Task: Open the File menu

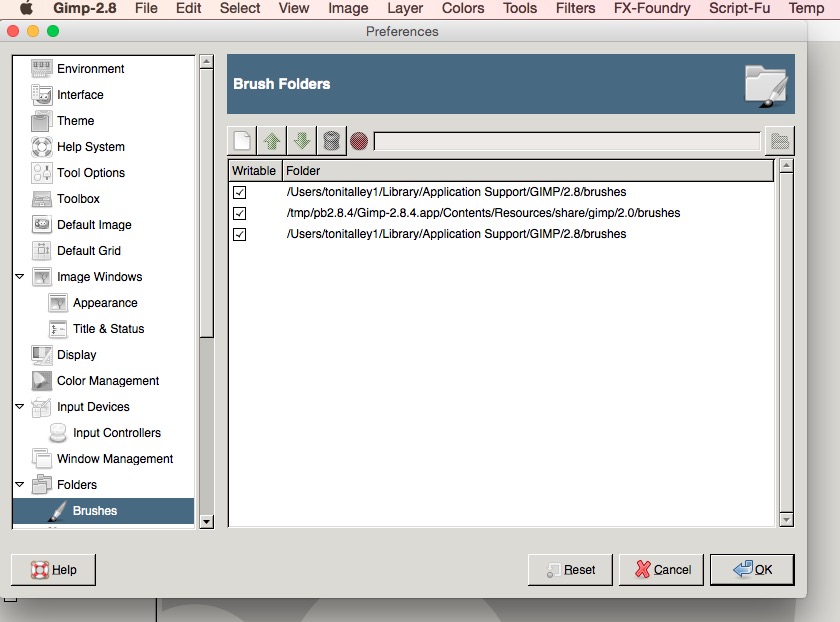Action: (146, 8)
